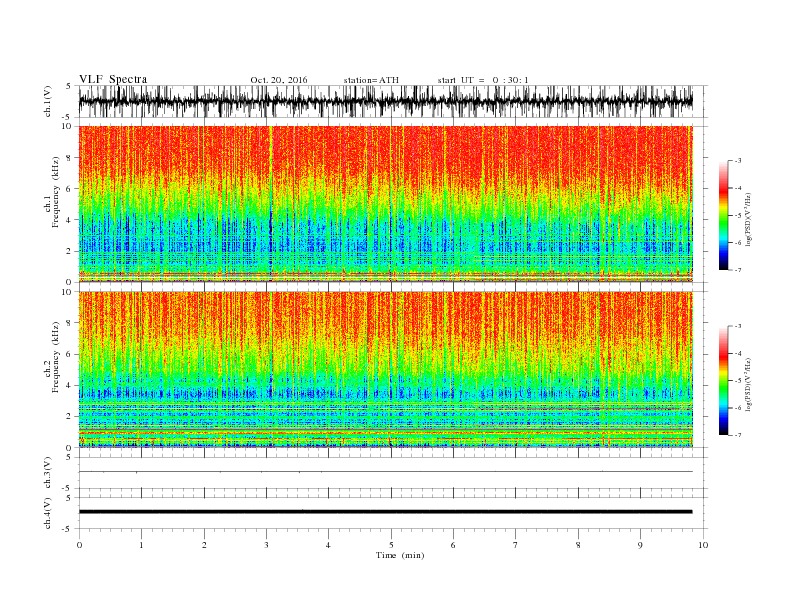Screen dimensions: 792x612
Task: Click the "6" kHz tick of ch.1 spectrogram
Action: point(69,188)
